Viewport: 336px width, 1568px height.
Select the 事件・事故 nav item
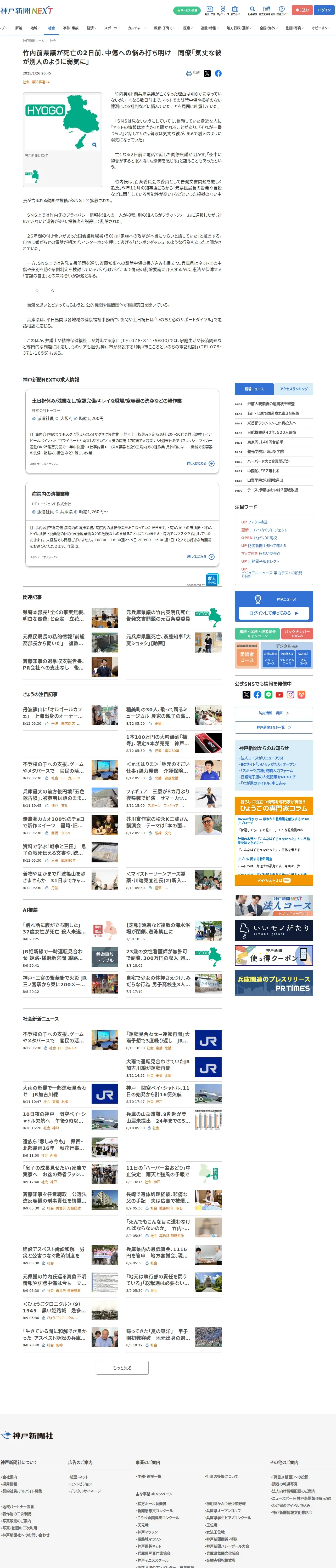(x=71, y=28)
